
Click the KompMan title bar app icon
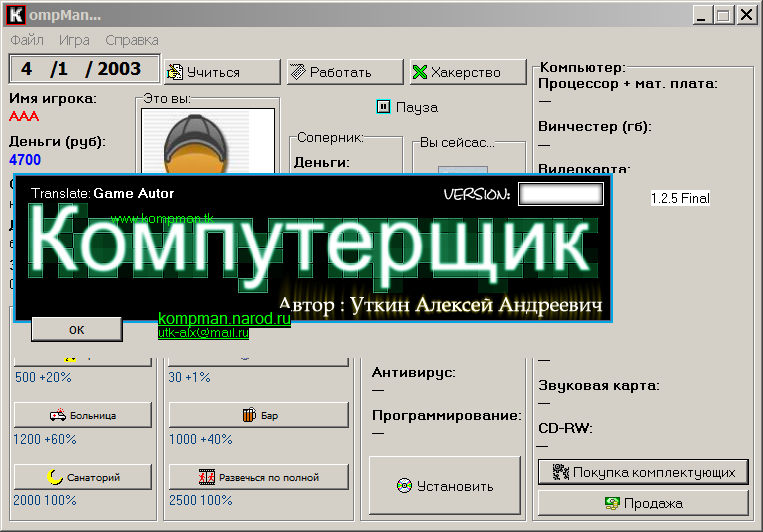pos(16,15)
